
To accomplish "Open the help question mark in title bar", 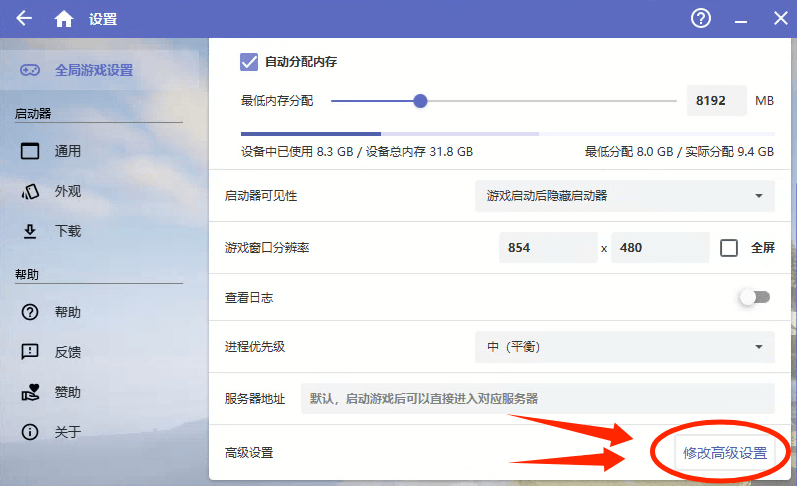I will [x=700, y=19].
